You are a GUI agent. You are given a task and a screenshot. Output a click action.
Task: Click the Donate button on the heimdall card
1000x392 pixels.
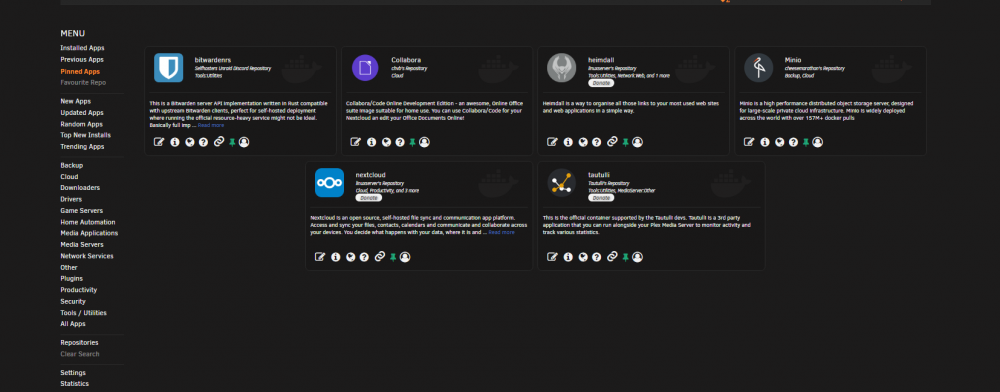coord(601,83)
